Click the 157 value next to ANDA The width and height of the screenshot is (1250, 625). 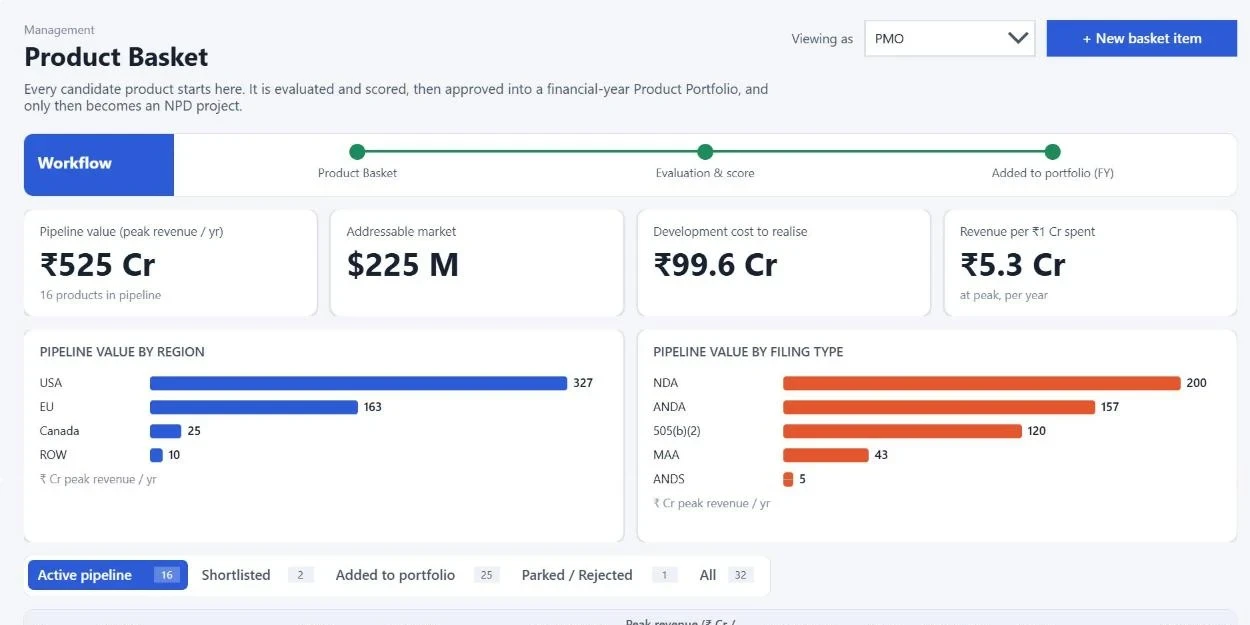1110,407
